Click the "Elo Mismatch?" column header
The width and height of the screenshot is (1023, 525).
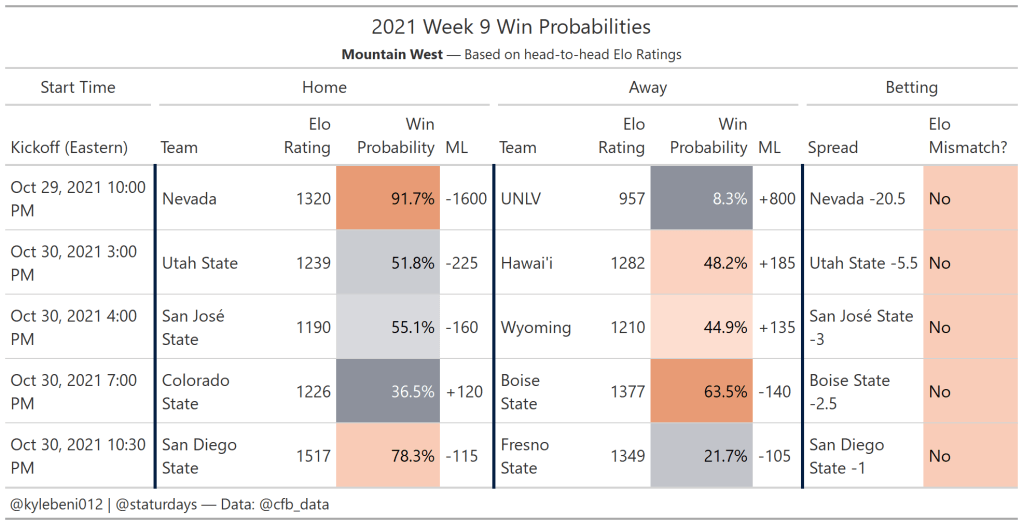(967, 136)
